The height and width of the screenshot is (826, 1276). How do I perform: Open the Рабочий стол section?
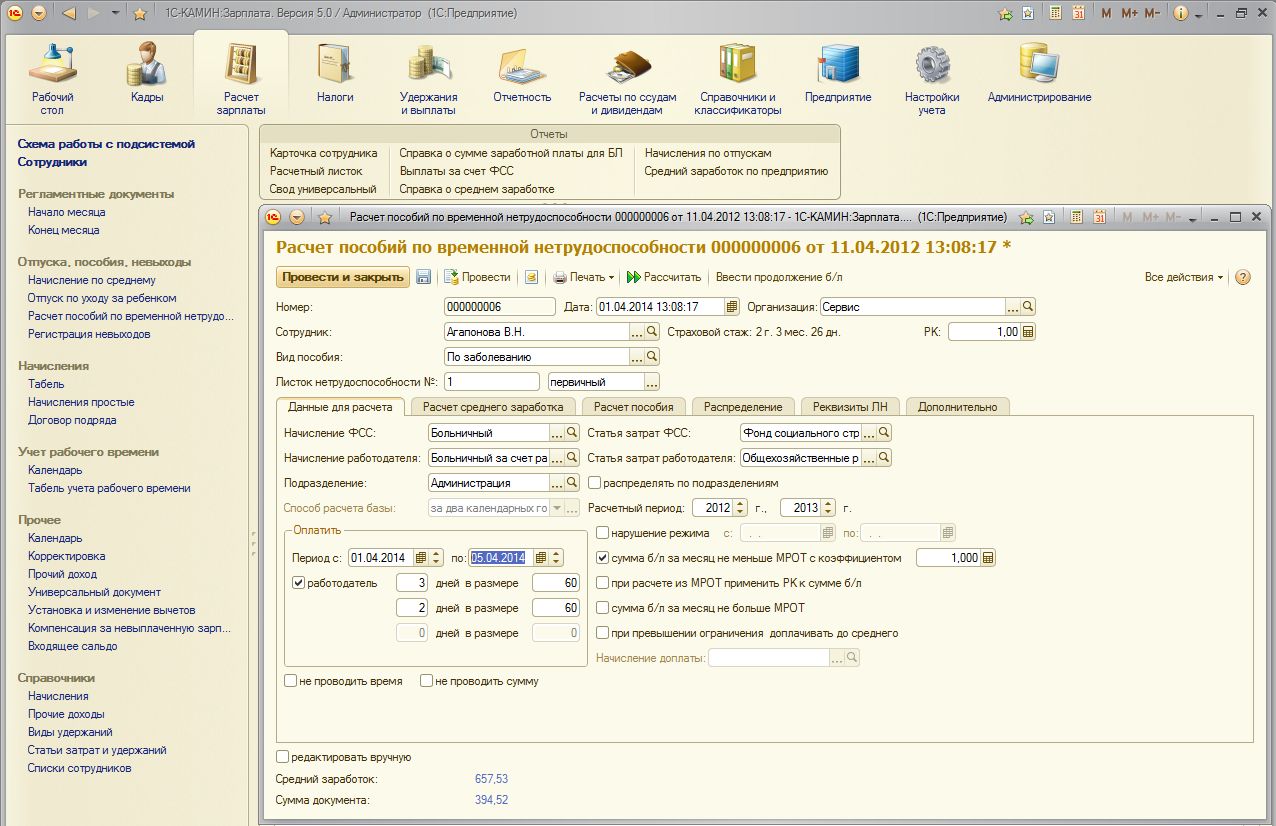pos(53,79)
